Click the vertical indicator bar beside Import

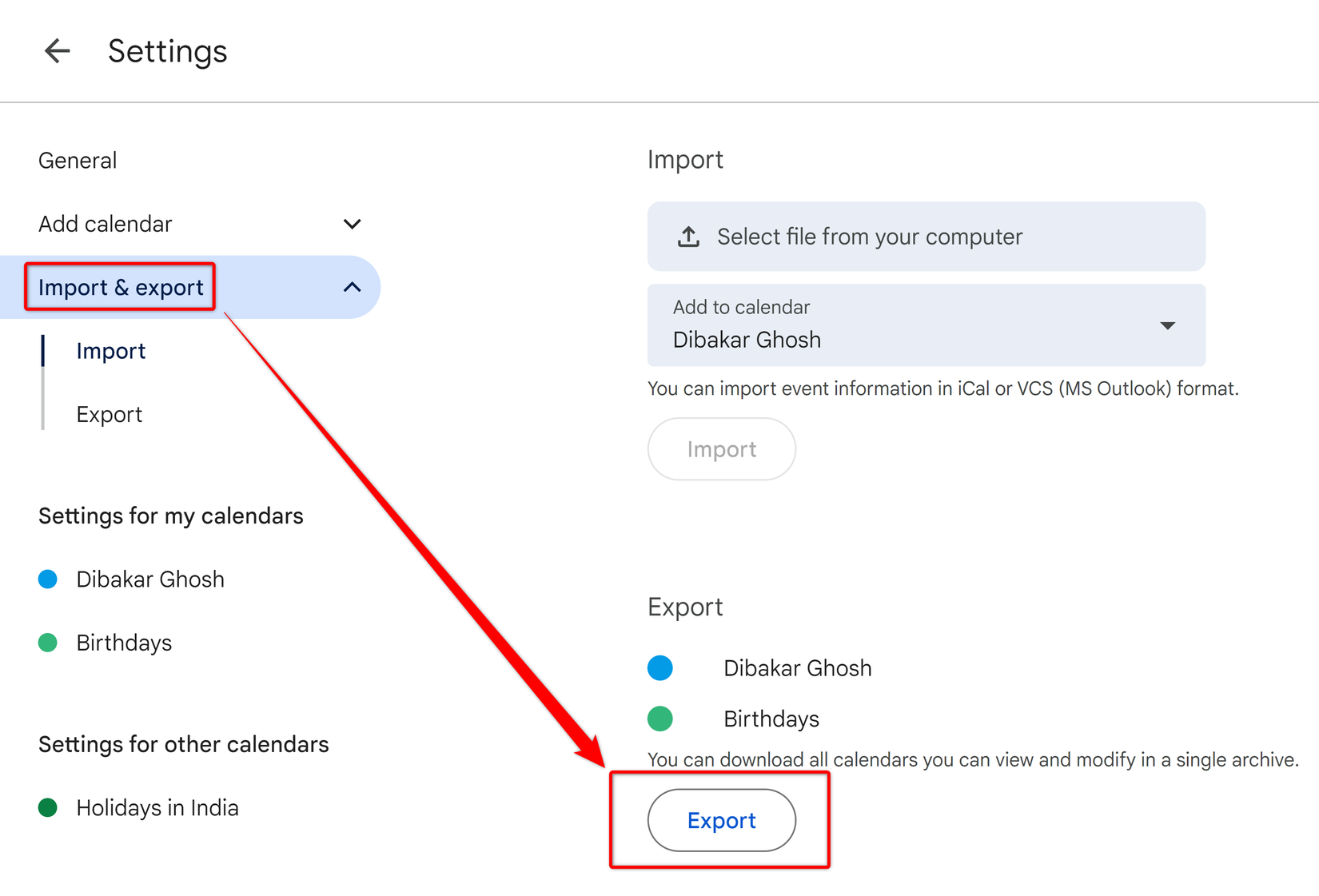(x=43, y=351)
